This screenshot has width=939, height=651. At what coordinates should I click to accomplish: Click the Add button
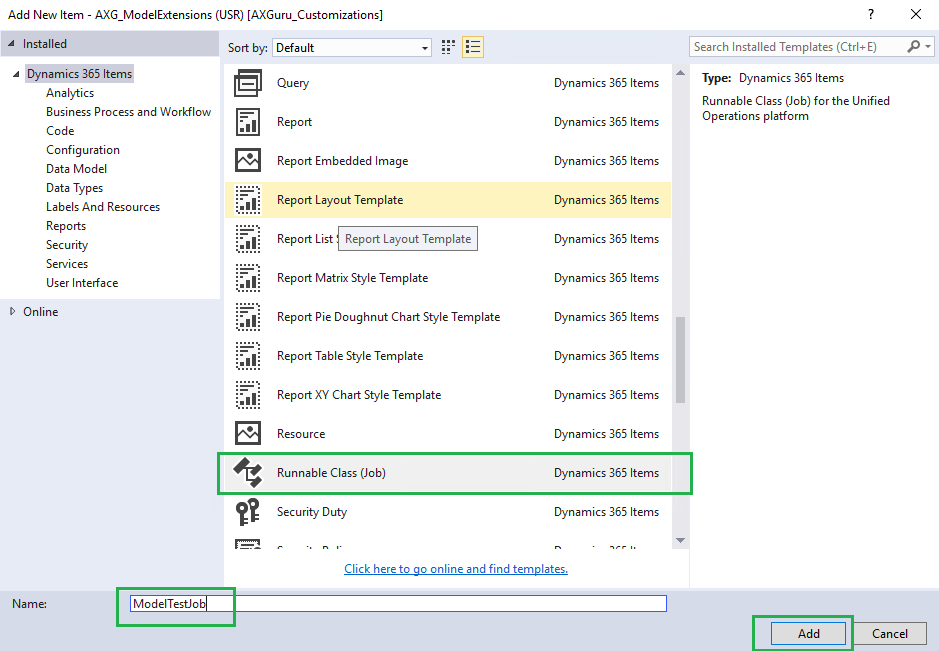(x=808, y=634)
